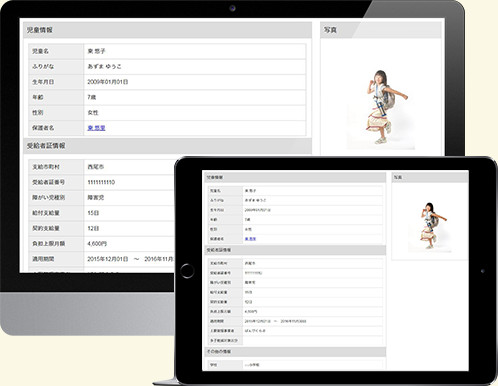The width and height of the screenshot is (498, 386).
Task: Select the 支給市町村 value 西尾市 on the monitor
Action: tap(96, 167)
